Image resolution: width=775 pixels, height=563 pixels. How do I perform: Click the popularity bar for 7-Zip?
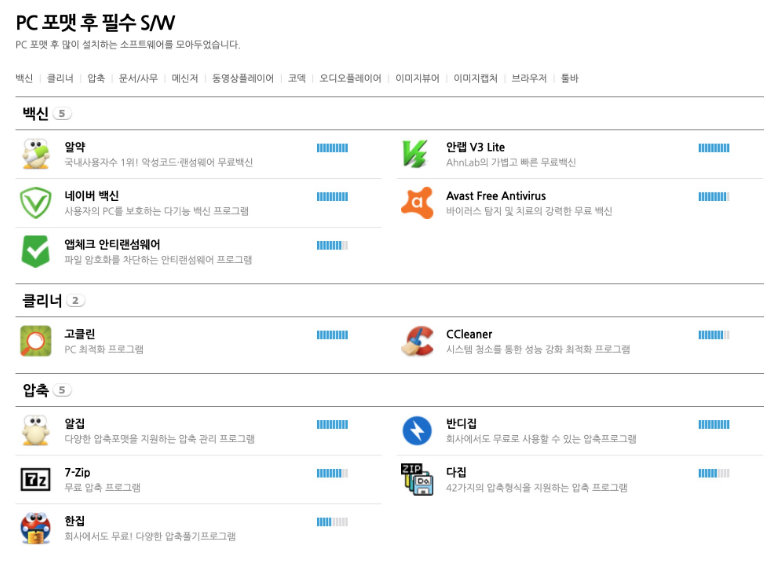332,474
